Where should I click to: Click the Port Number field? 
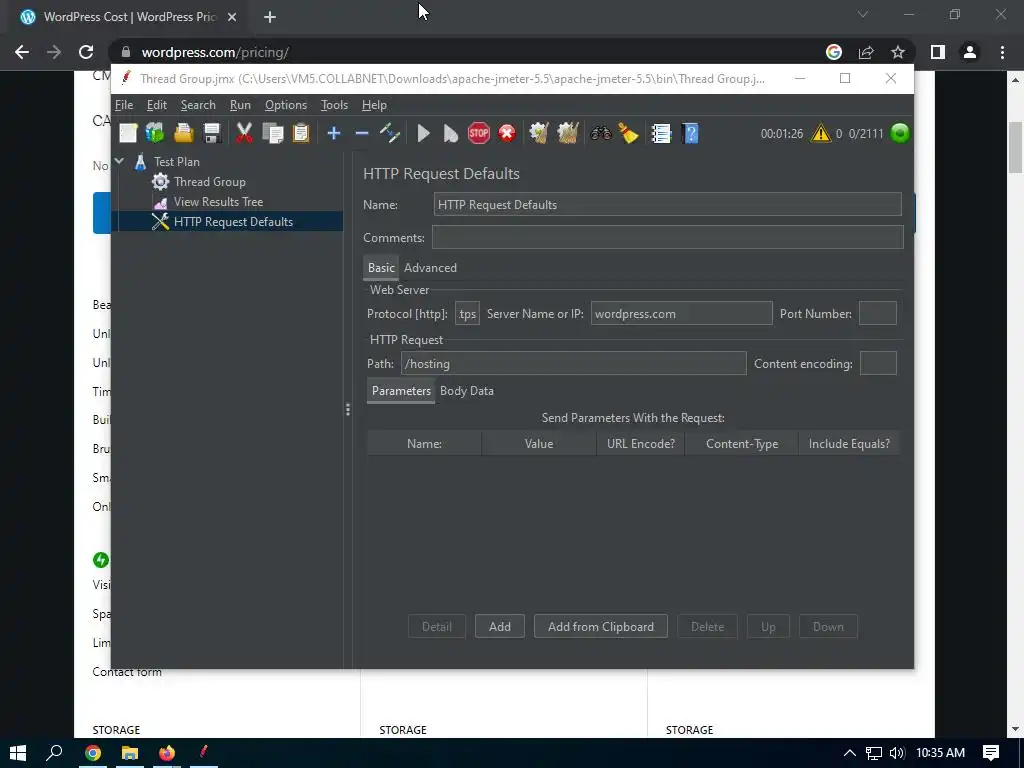(x=877, y=313)
